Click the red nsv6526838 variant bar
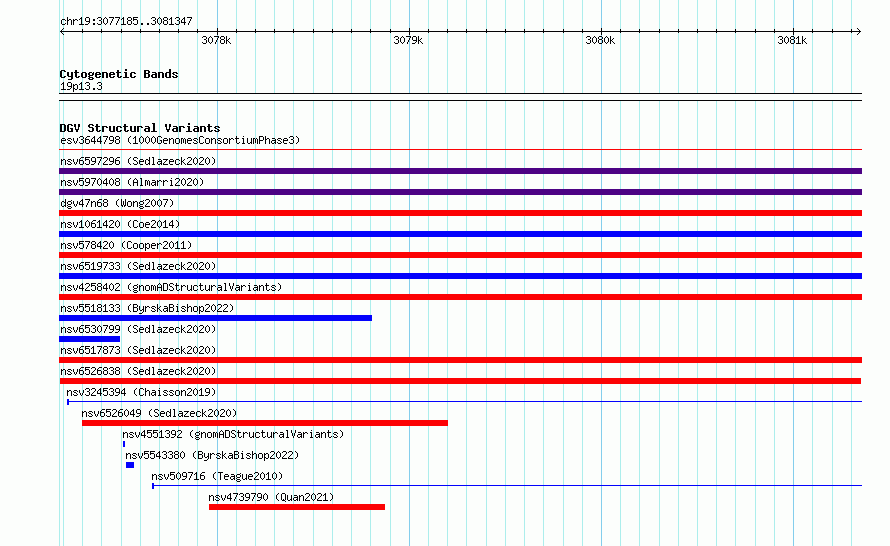 [x=460, y=381]
